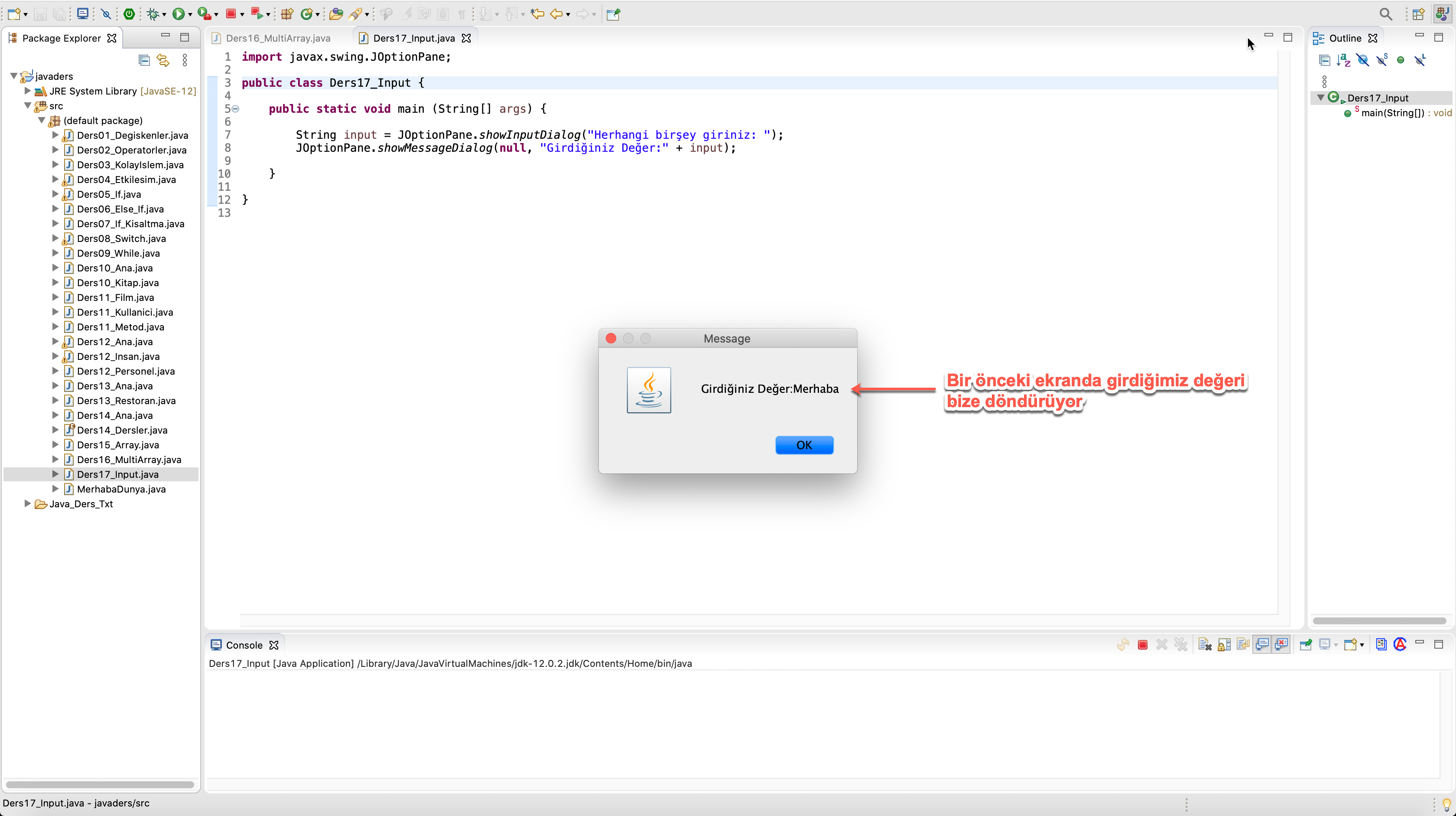Click the Package Explorer horizontal scrollbar
1456x816 pixels.
[x=100, y=785]
